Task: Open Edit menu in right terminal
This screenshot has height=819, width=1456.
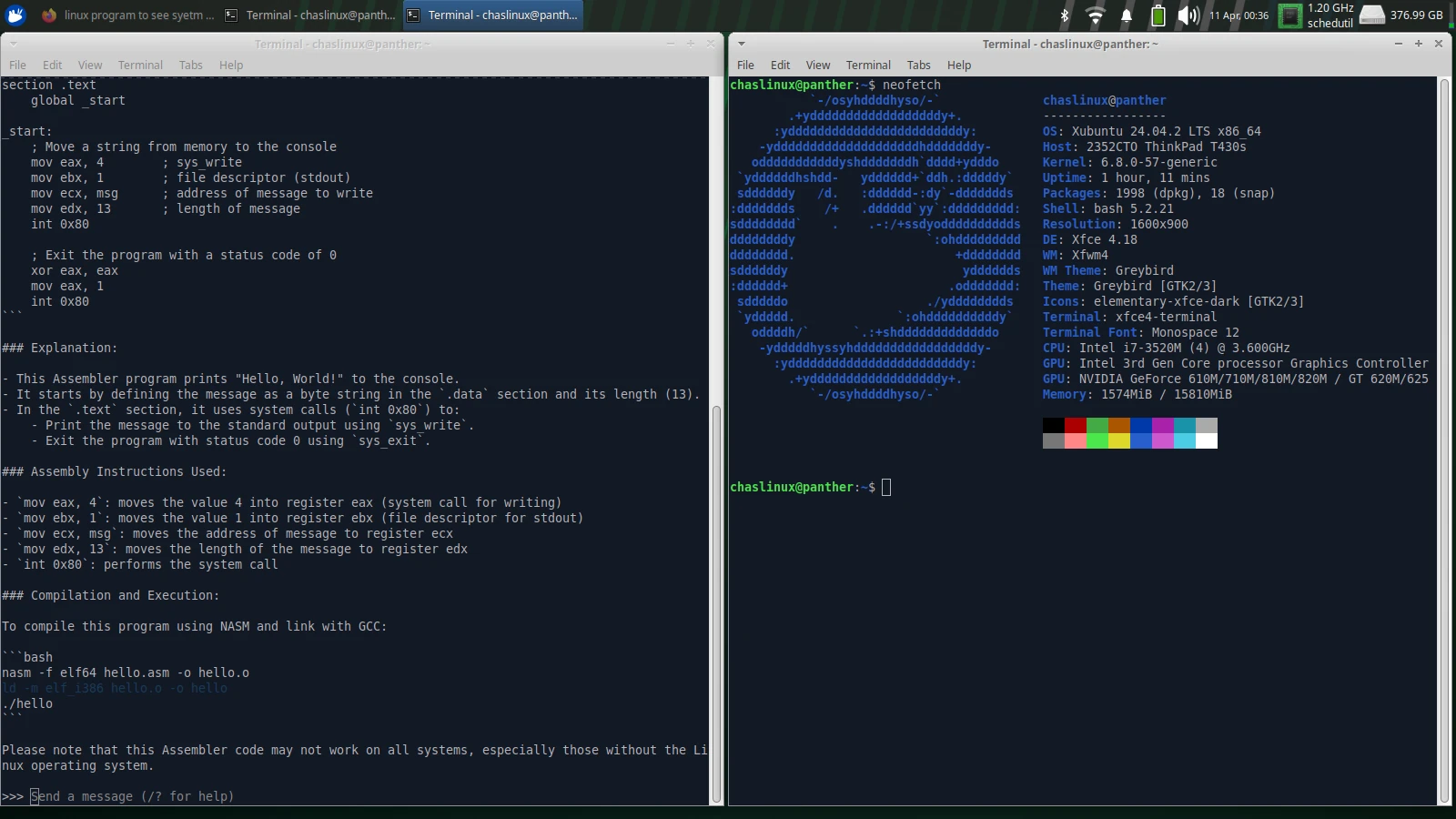Action: click(x=780, y=65)
